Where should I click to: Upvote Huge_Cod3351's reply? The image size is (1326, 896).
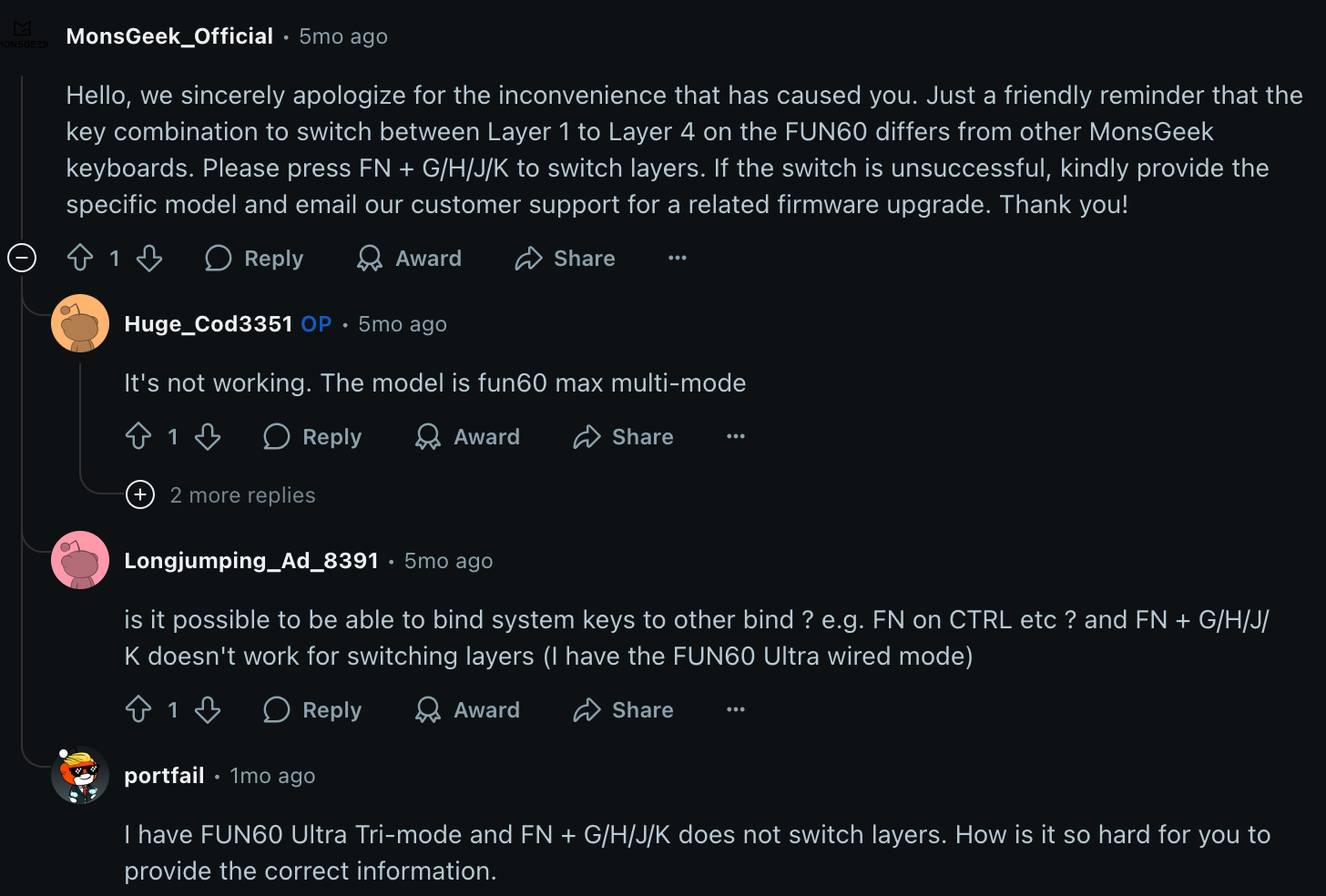pyautogui.click(x=138, y=436)
